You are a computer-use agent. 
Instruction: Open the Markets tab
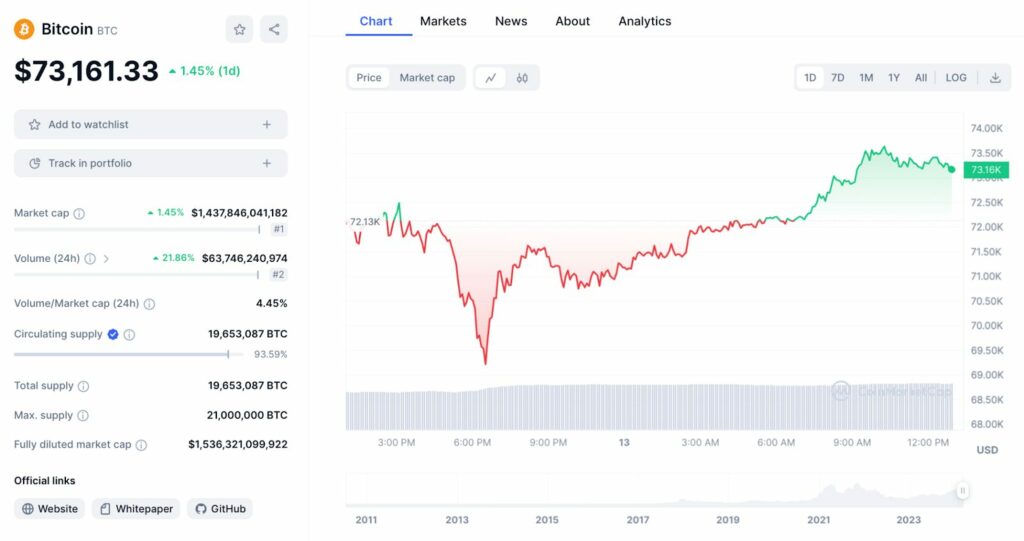[443, 21]
